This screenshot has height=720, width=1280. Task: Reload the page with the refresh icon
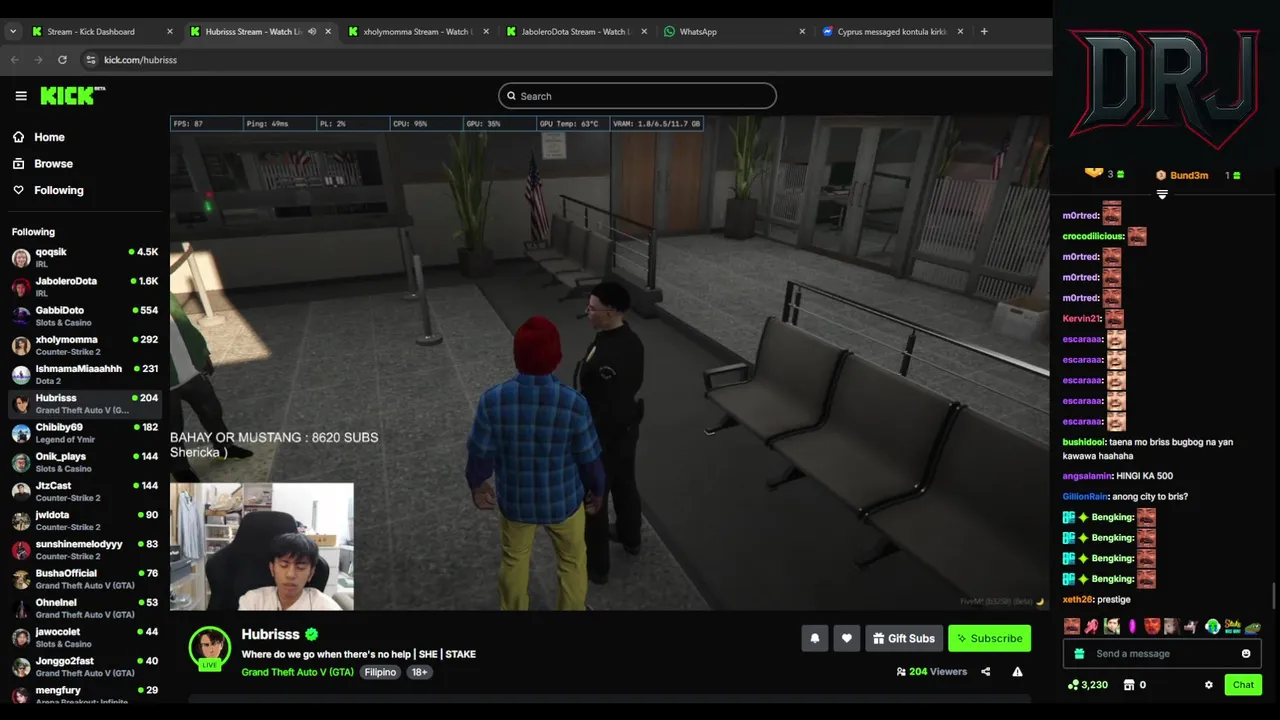tap(62, 60)
